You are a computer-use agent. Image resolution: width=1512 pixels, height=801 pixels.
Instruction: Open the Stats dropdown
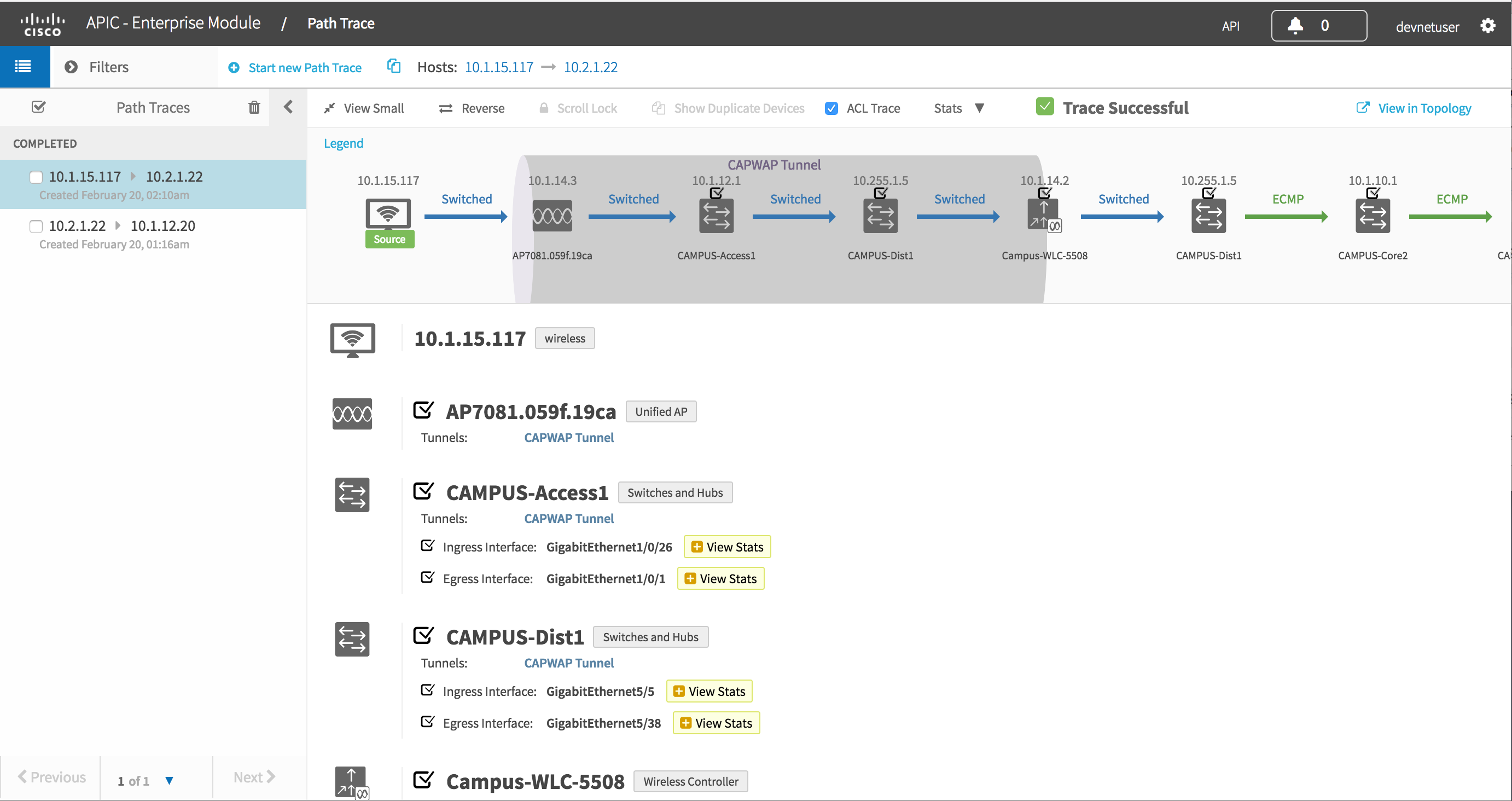[x=959, y=108]
